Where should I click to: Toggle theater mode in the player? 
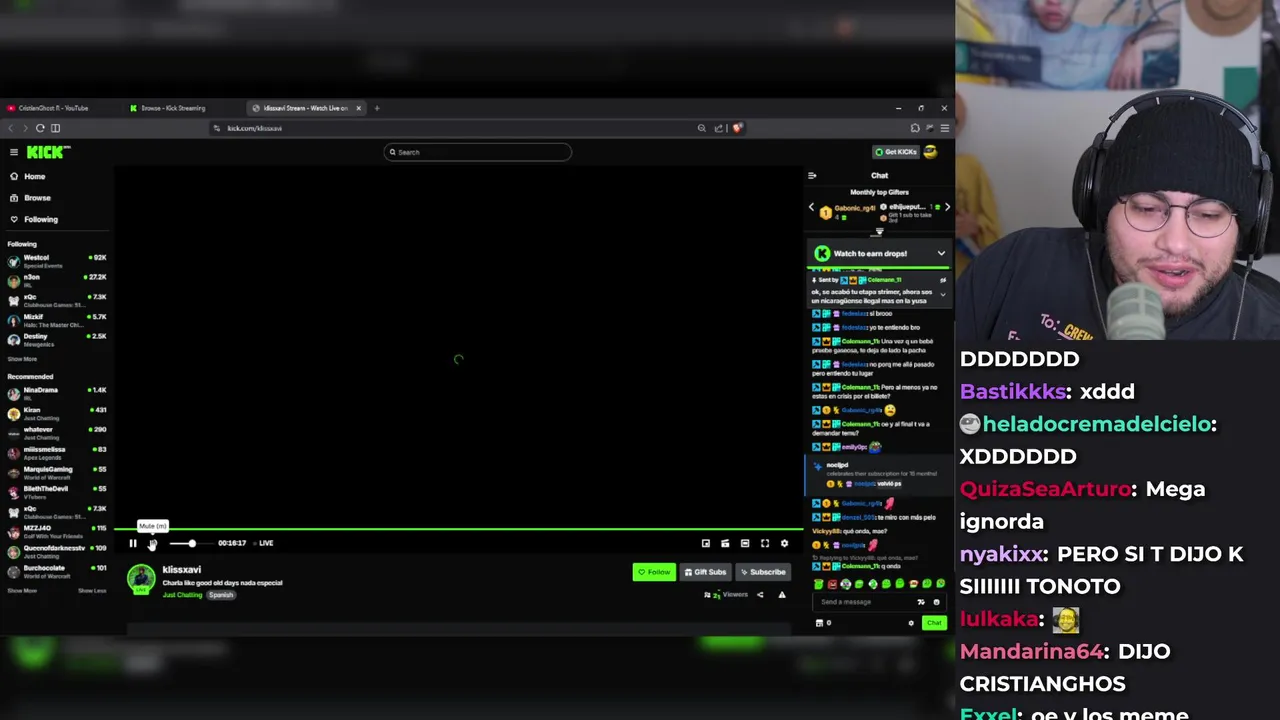click(745, 543)
